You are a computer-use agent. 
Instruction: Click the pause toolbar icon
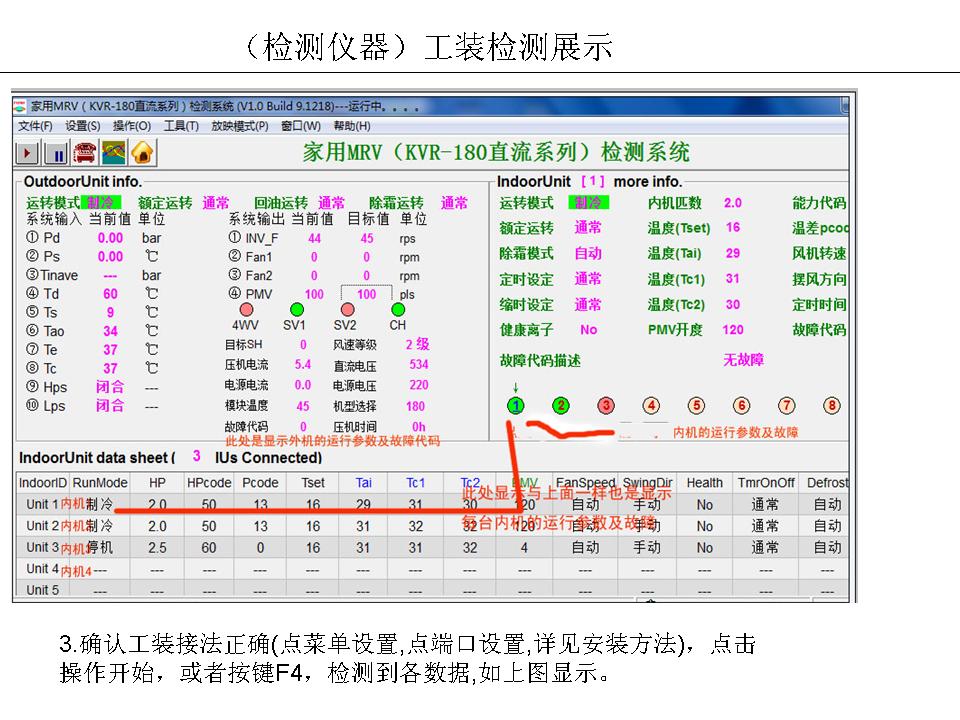coord(56,153)
